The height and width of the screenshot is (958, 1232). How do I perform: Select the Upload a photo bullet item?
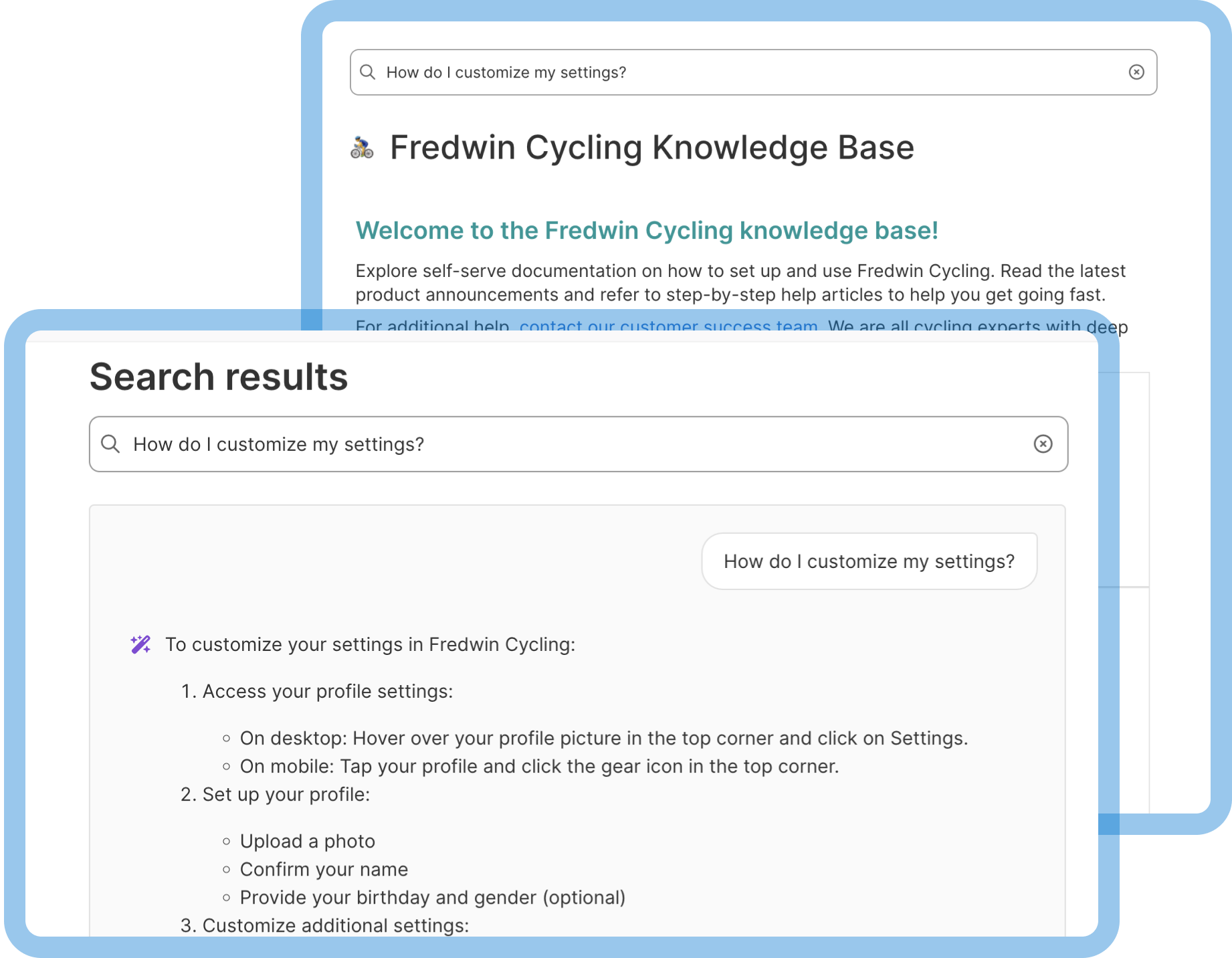(307, 841)
